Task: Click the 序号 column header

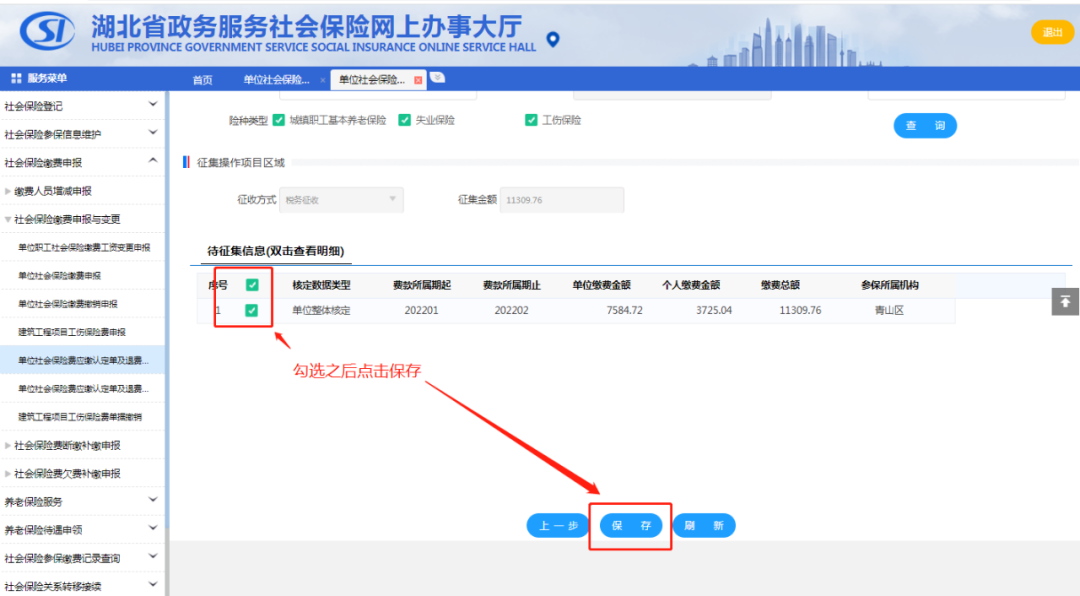Action: tap(218, 285)
